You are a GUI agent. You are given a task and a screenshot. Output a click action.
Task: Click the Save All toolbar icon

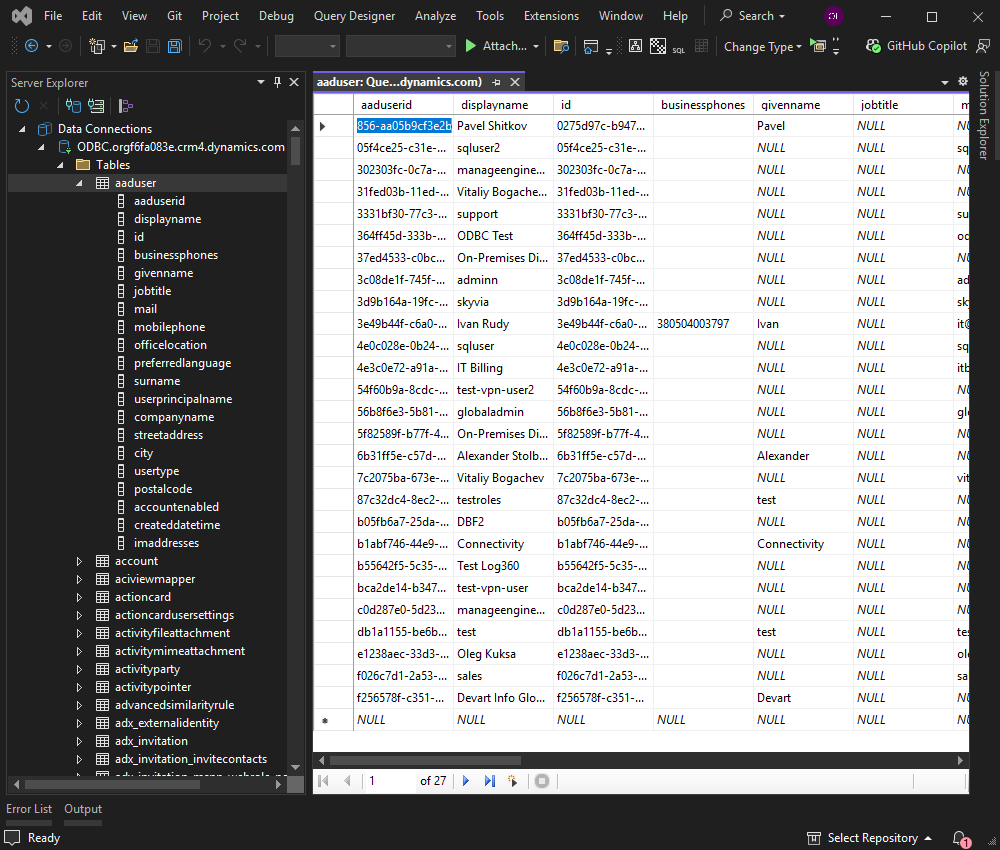click(174, 46)
